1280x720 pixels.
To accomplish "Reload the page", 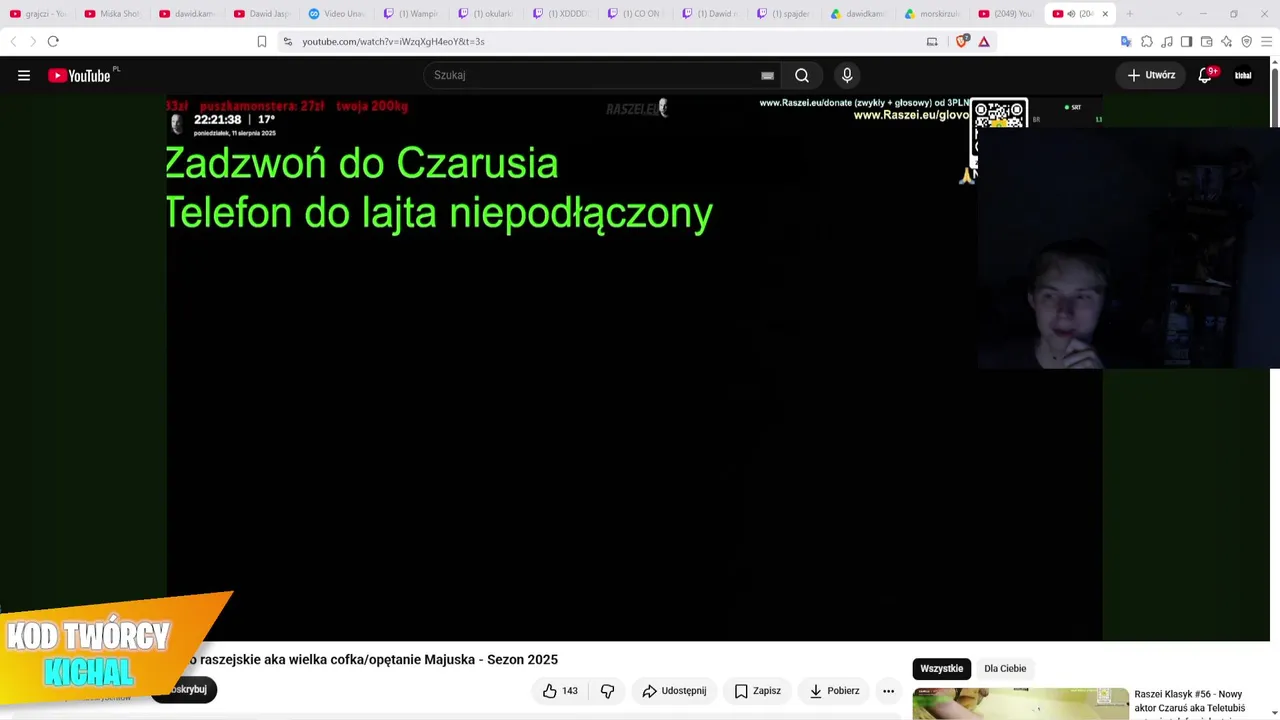I will (x=53, y=41).
